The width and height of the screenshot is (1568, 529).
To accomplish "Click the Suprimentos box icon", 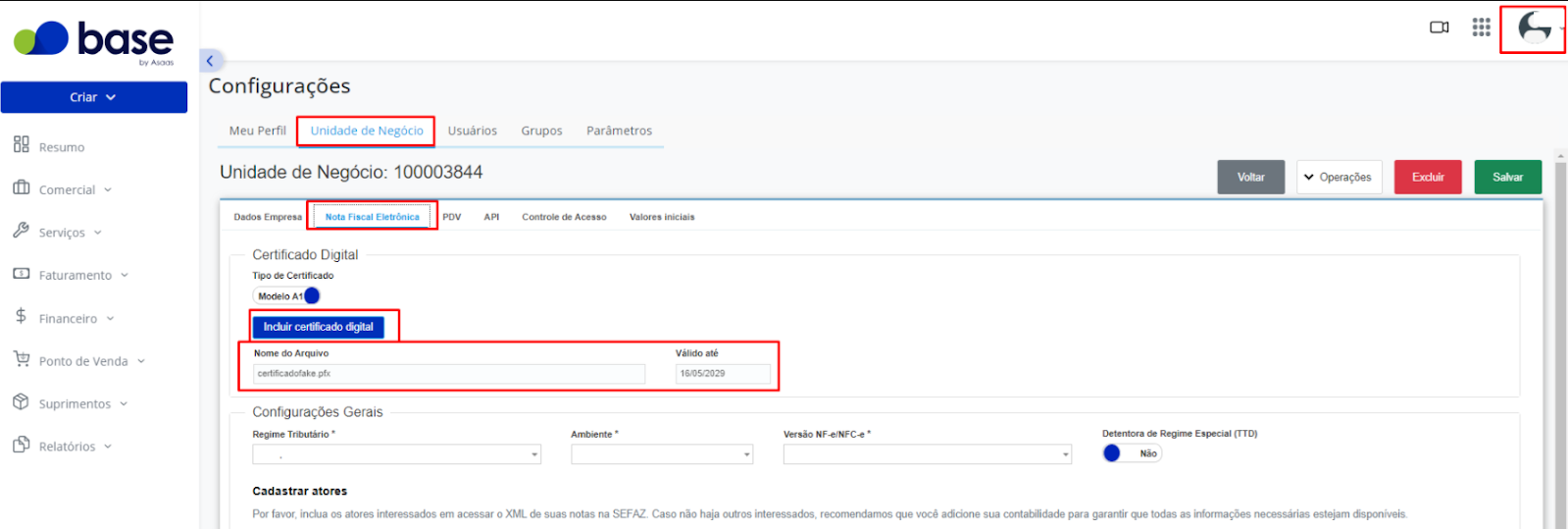I will coord(22,402).
